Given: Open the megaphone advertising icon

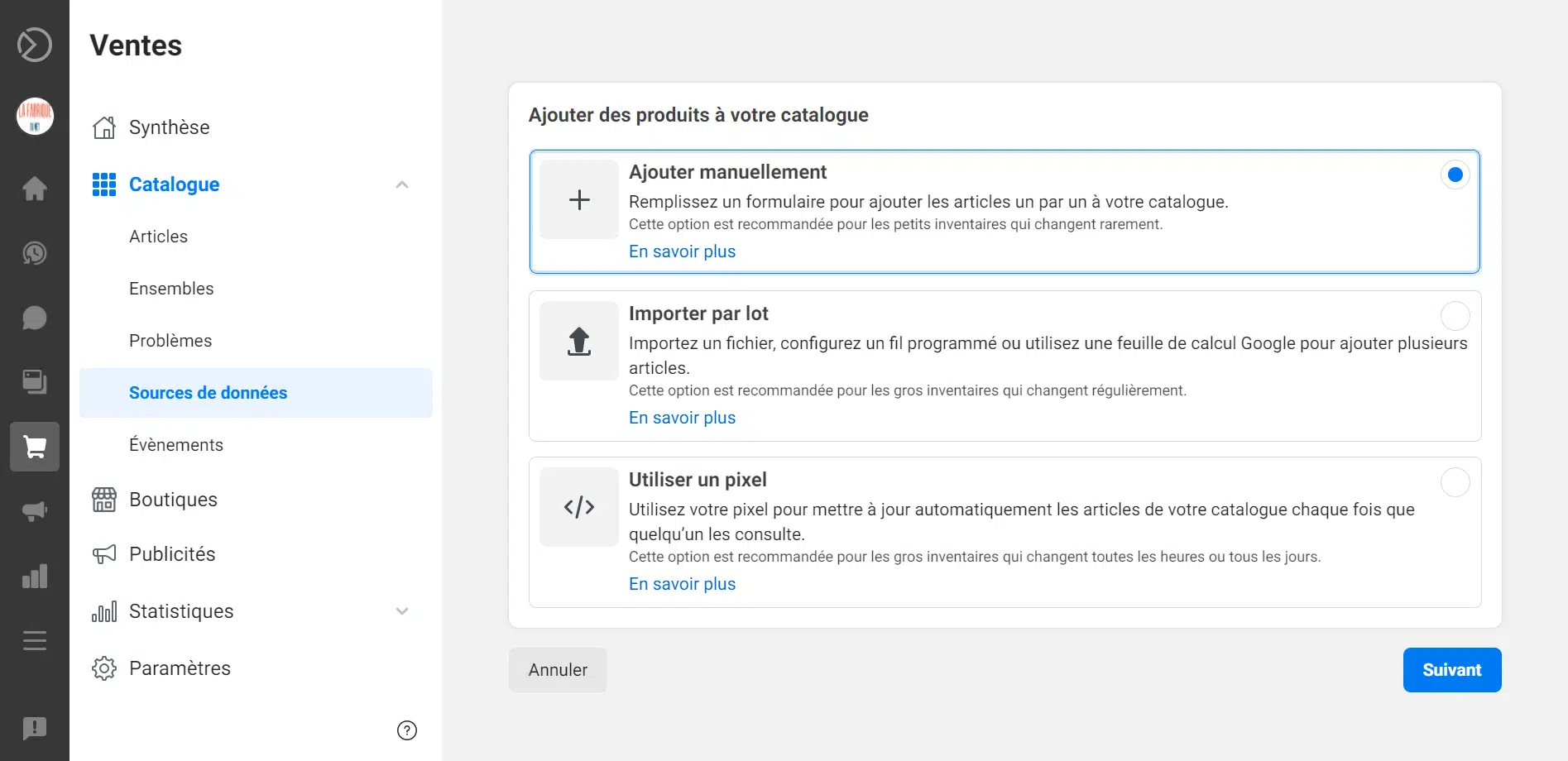Looking at the screenshot, I should pos(34,511).
